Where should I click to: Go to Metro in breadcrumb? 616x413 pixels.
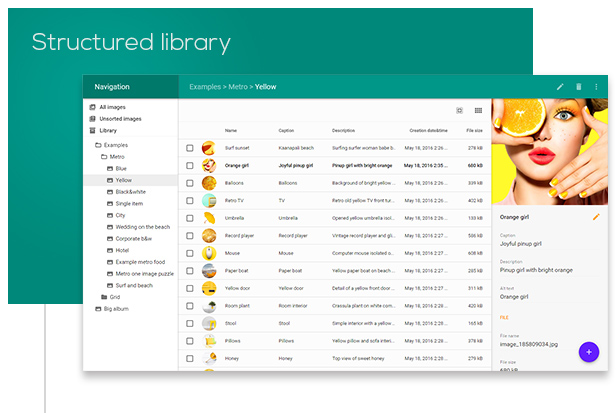[238, 87]
